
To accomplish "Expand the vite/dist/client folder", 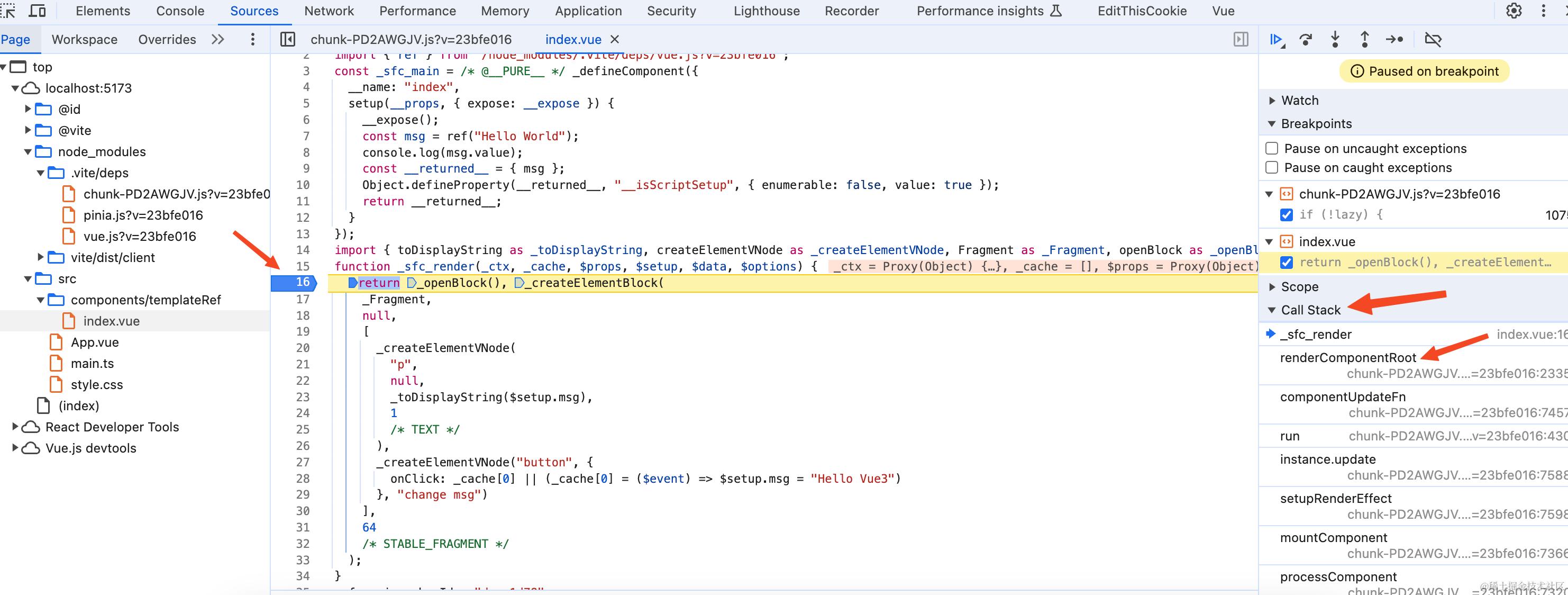I will pyautogui.click(x=40, y=258).
